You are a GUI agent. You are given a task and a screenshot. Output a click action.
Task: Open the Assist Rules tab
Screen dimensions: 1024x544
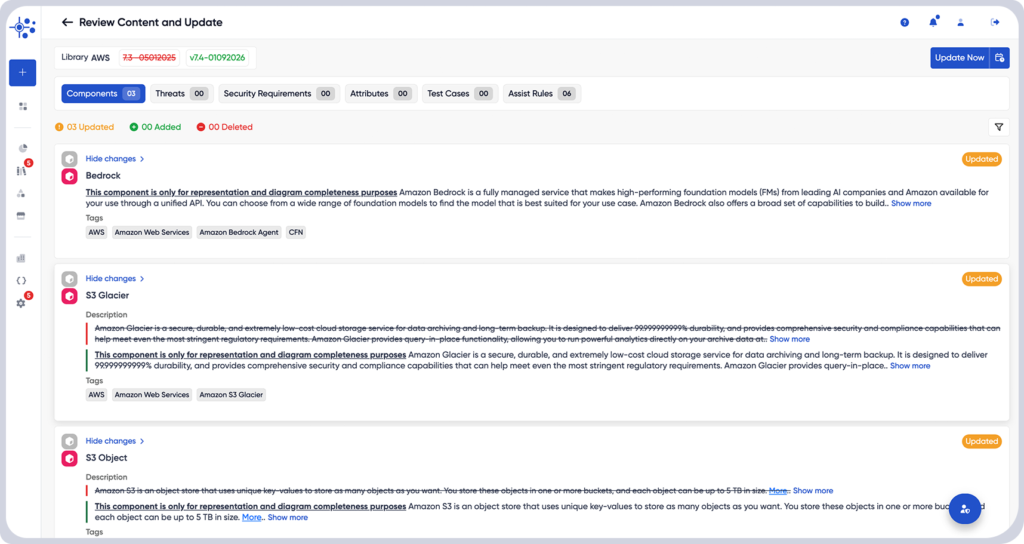point(541,94)
